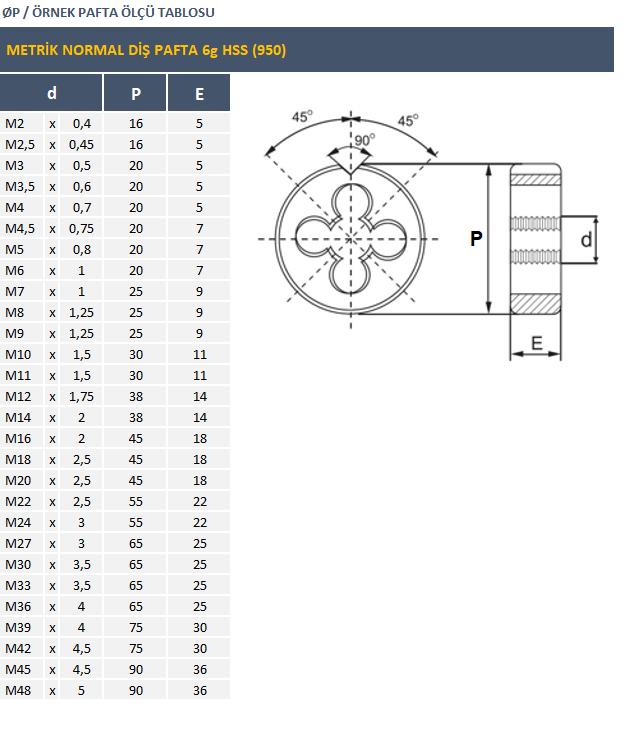Select the 'd' column header
Viewport: 624px width, 731px height.
pyautogui.click(x=51, y=93)
